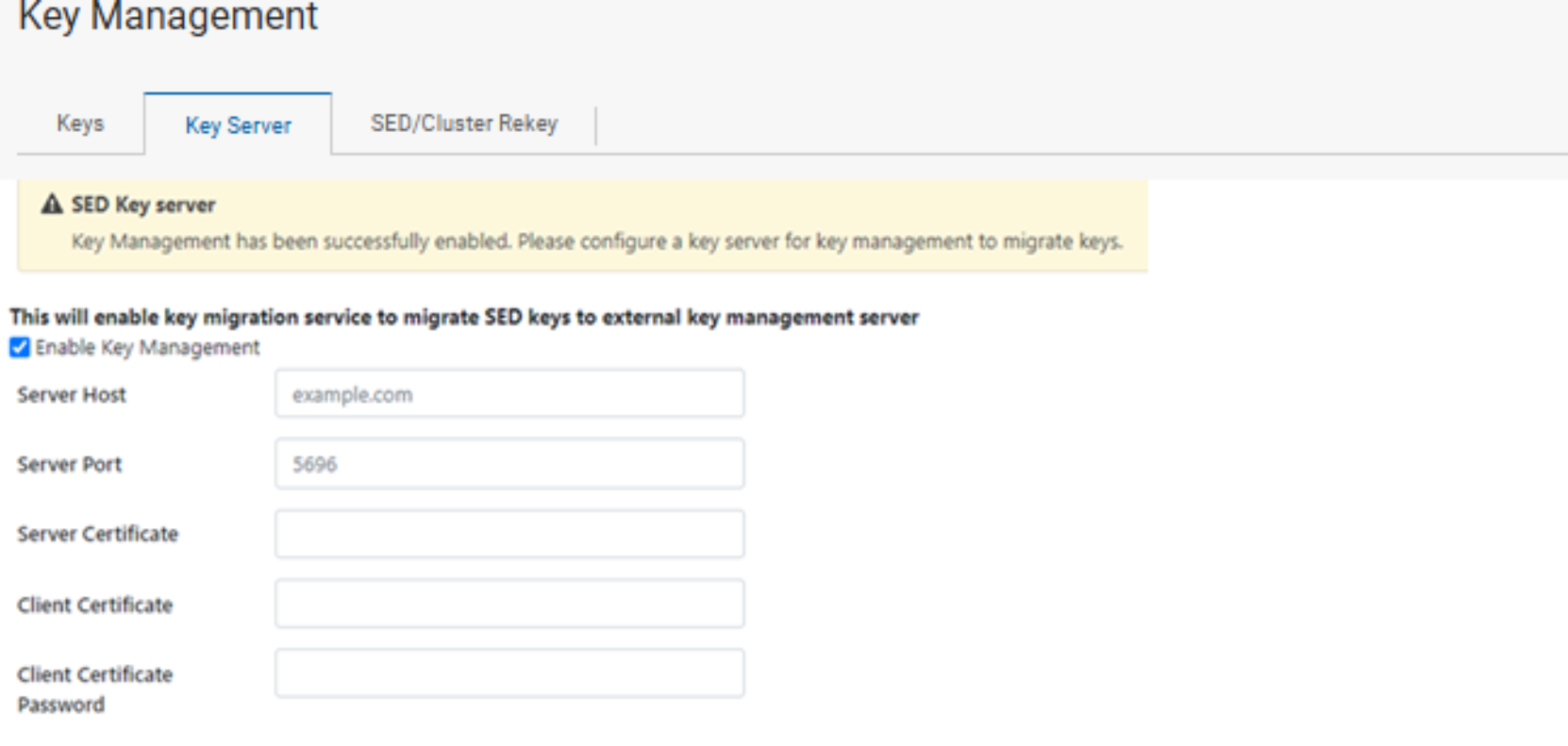Click the 'Client Certificate Password' label

(x=95, y=689)
